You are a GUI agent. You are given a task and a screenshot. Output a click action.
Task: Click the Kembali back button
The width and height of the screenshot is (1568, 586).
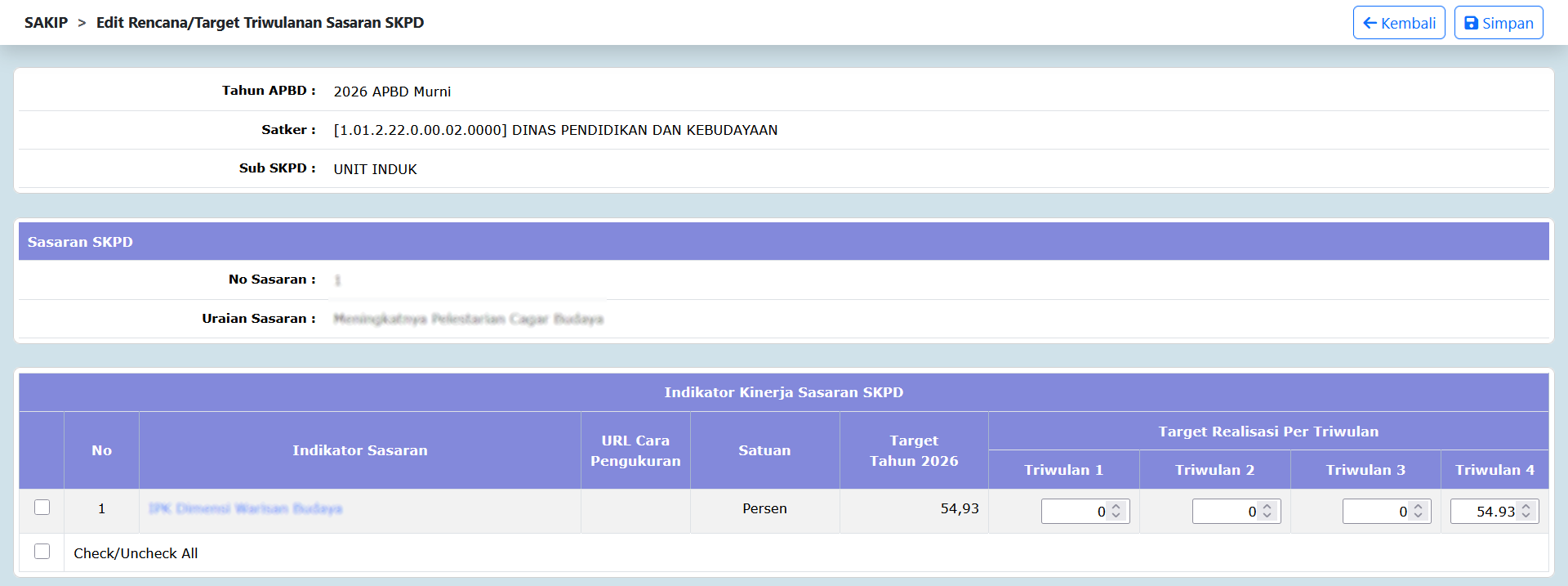tap(1399, 23)
